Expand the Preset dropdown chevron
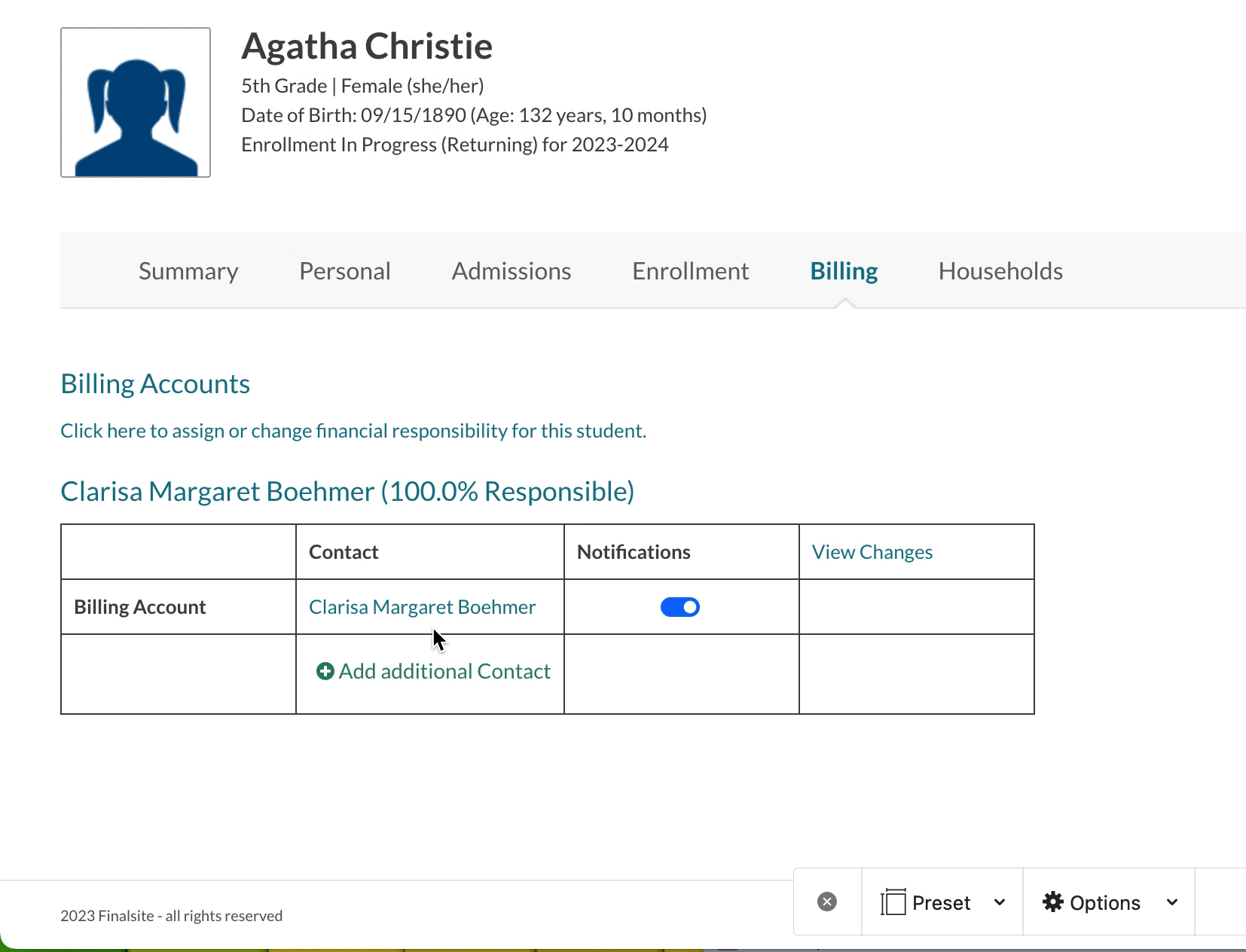Viewport: 1246px width, 952px height. click(1000, 902)
